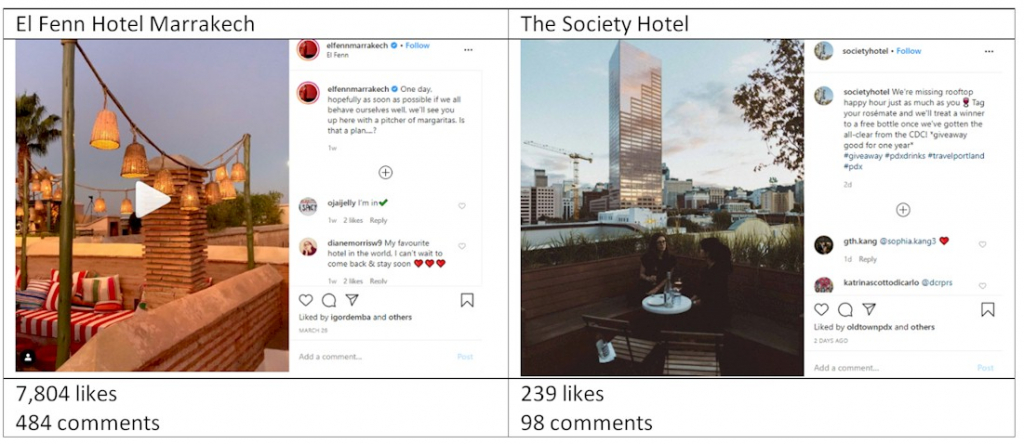Viewport: 1024px width, 444px height.
Task: Like the elfennmarrakech post with heart icon
Action: (306, 300)
